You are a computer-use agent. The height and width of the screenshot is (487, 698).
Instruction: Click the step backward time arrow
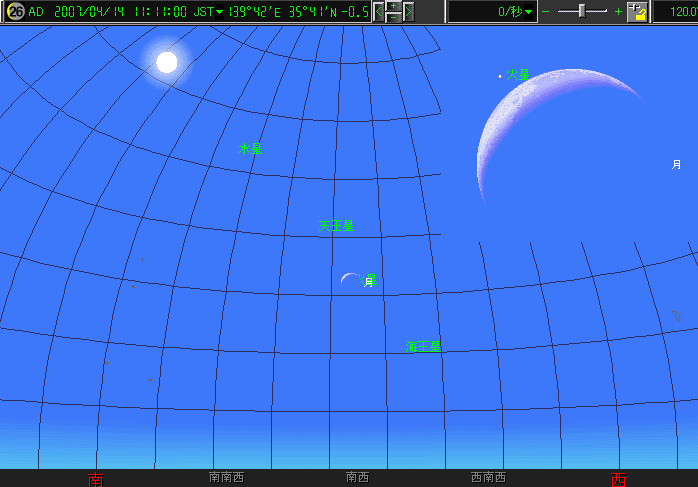379,12
